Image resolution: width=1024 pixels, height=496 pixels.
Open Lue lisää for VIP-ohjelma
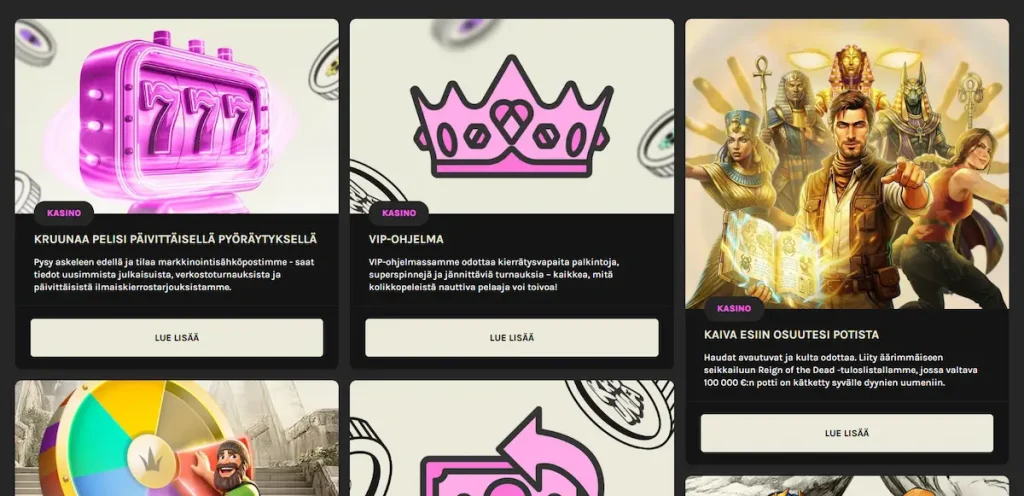pyautogui.click(x=511, y=338)
